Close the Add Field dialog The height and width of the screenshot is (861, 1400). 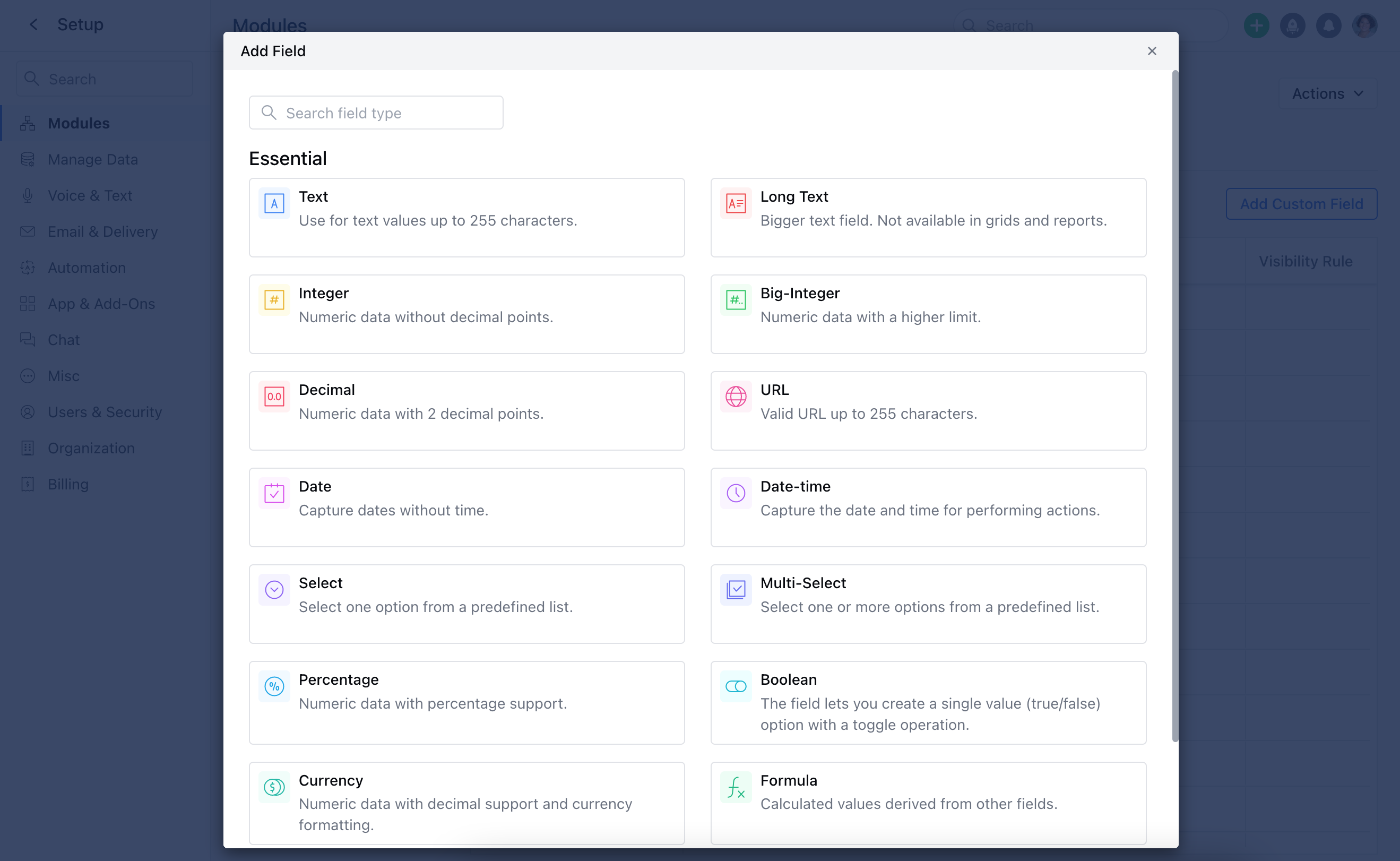pyautogui.click(x=1151, y=51)
